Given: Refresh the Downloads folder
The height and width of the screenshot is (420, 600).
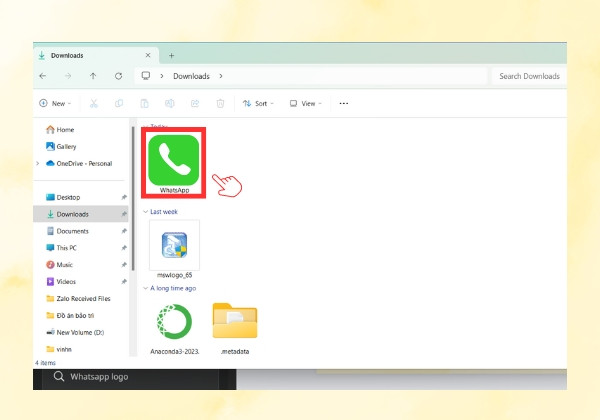Looking at the screenshot, I should 119,76.
